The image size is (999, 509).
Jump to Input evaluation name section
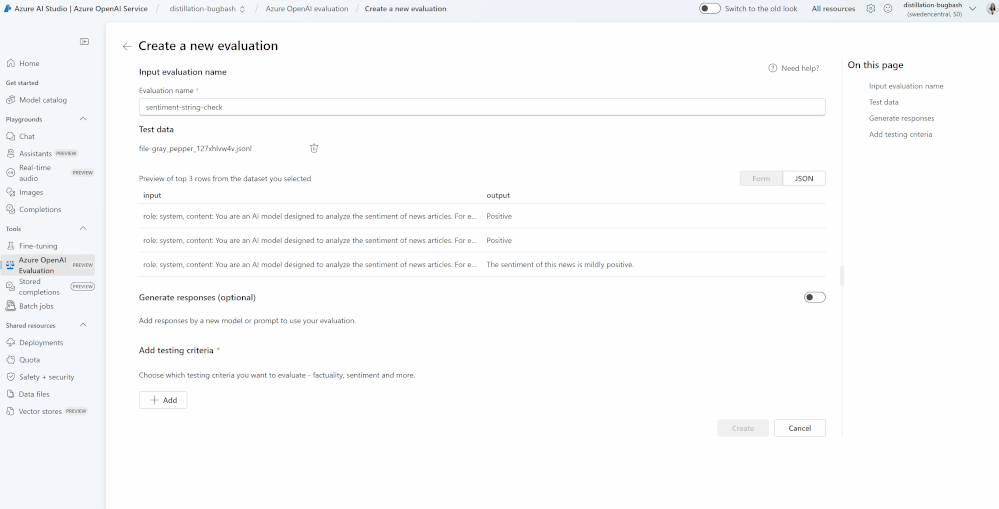906,86
